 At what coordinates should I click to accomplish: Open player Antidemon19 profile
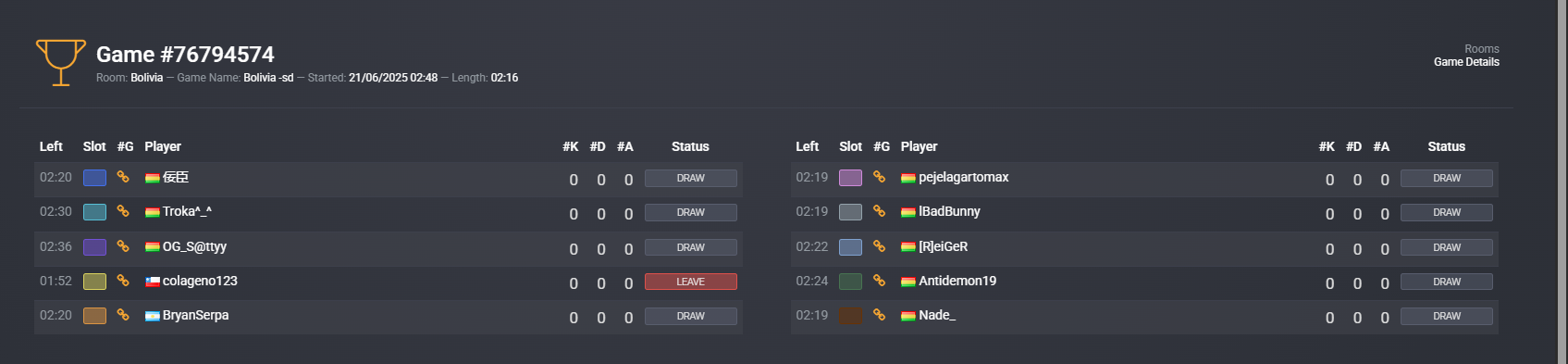[957, 281]
